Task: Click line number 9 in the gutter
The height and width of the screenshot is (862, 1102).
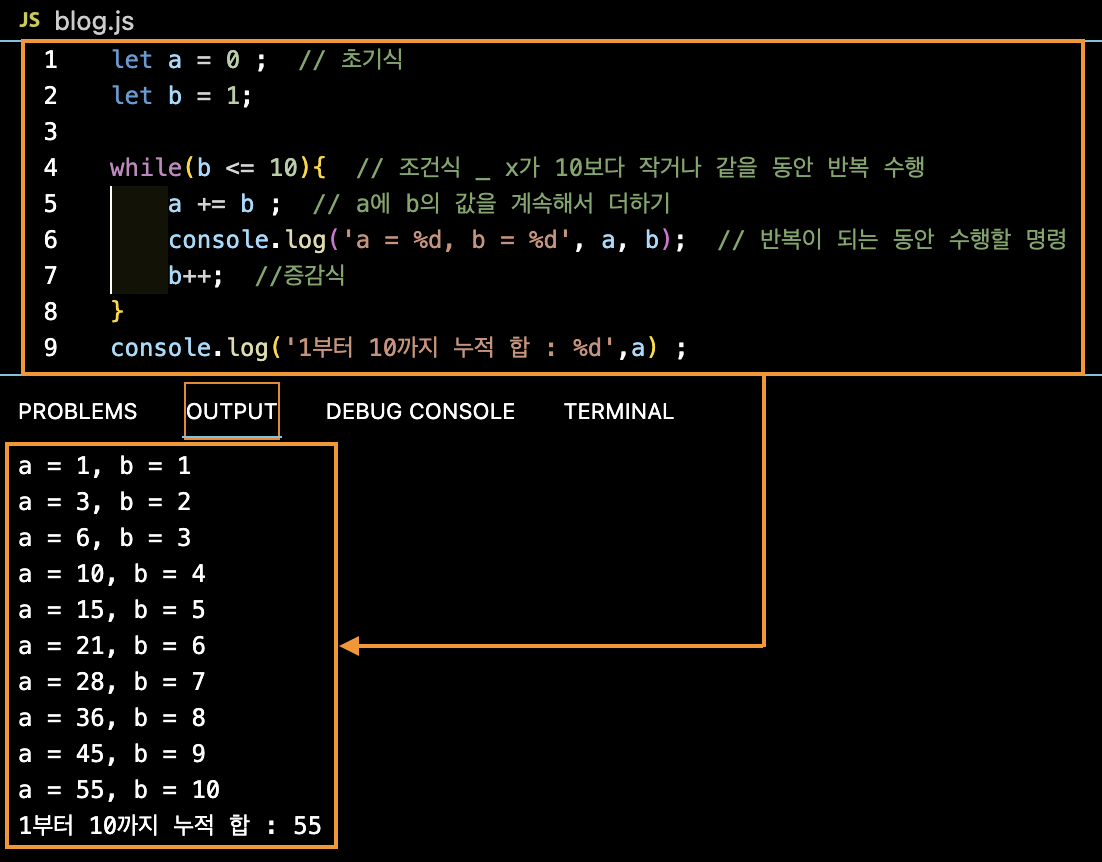Action: click(51, 347)
